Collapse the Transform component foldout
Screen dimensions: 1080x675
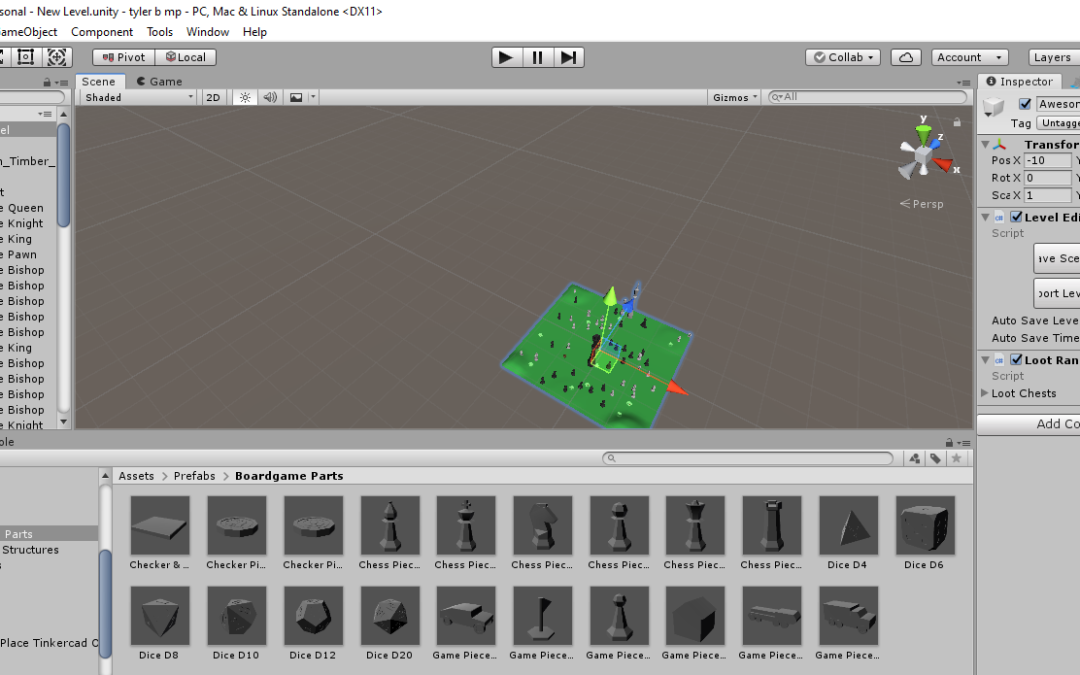coord(986,145)
